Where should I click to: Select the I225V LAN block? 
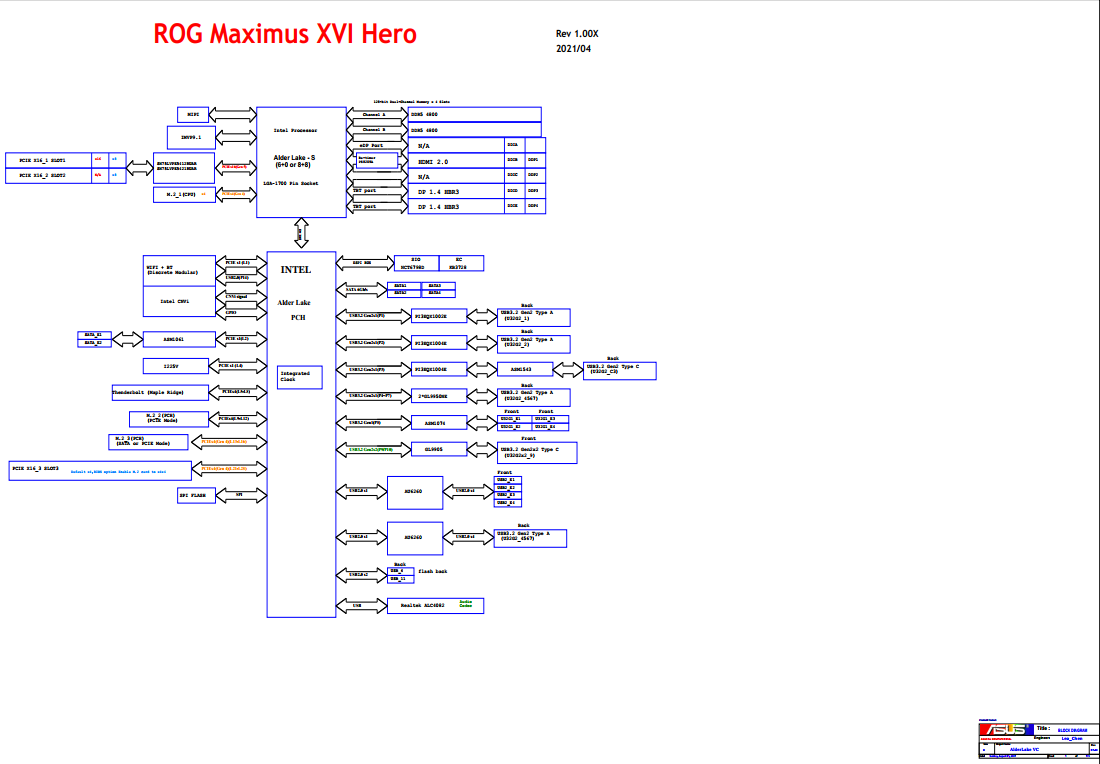[x=175, y=366]
